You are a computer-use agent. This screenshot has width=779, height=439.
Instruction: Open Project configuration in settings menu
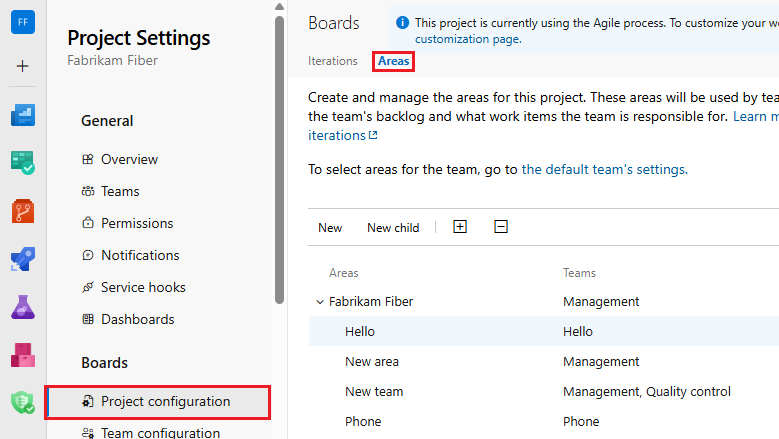coord(165,402)
